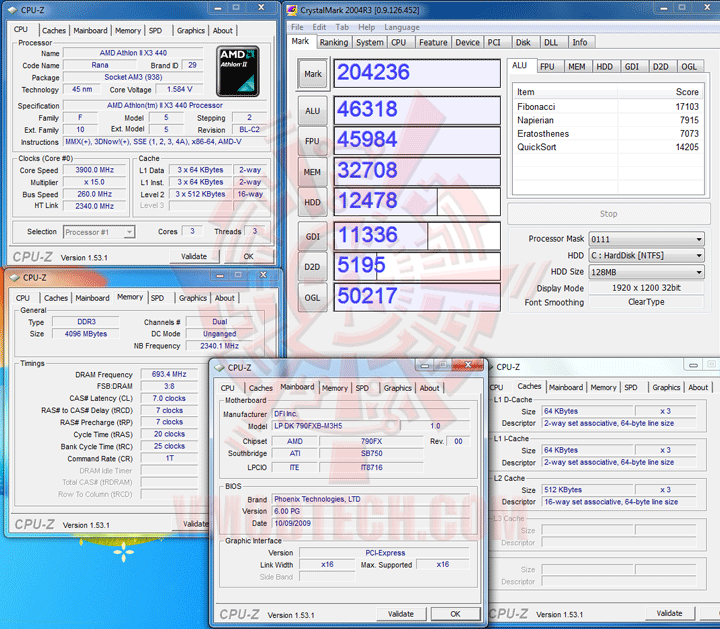The image size is (720, 629).
Task: Open the File menu in CrystalMark
Action: click(x=297, y=27)
